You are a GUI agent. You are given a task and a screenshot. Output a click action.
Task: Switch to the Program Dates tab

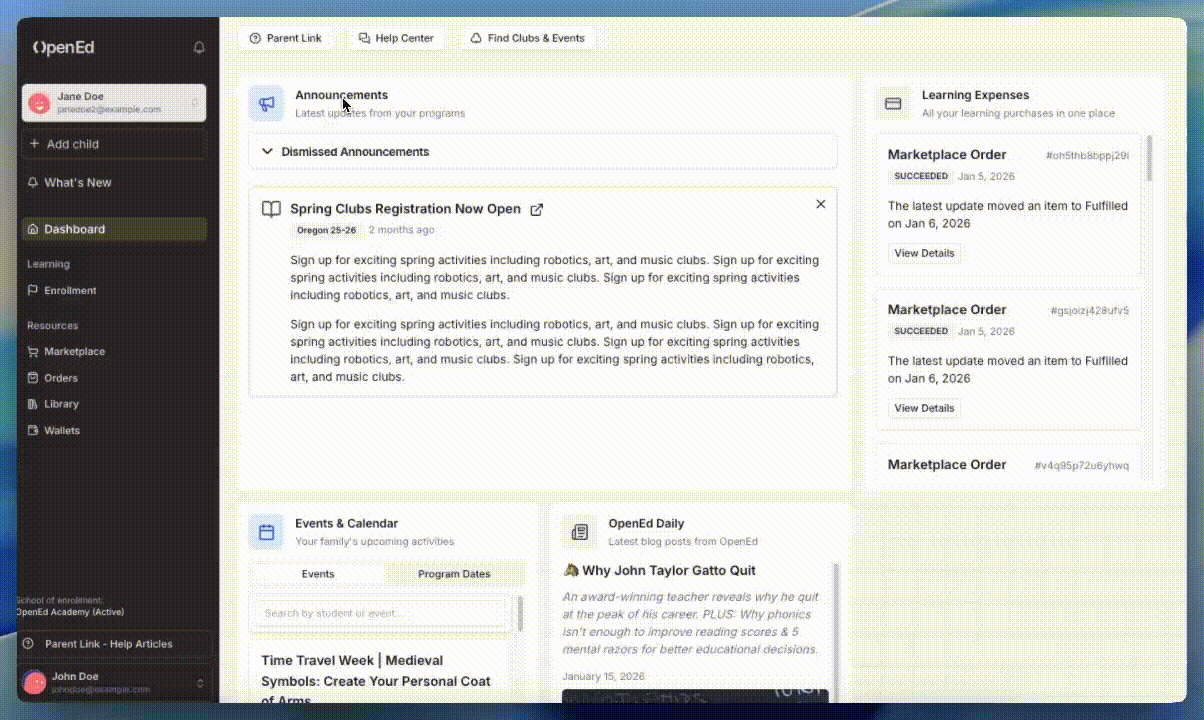click(454, 574)
